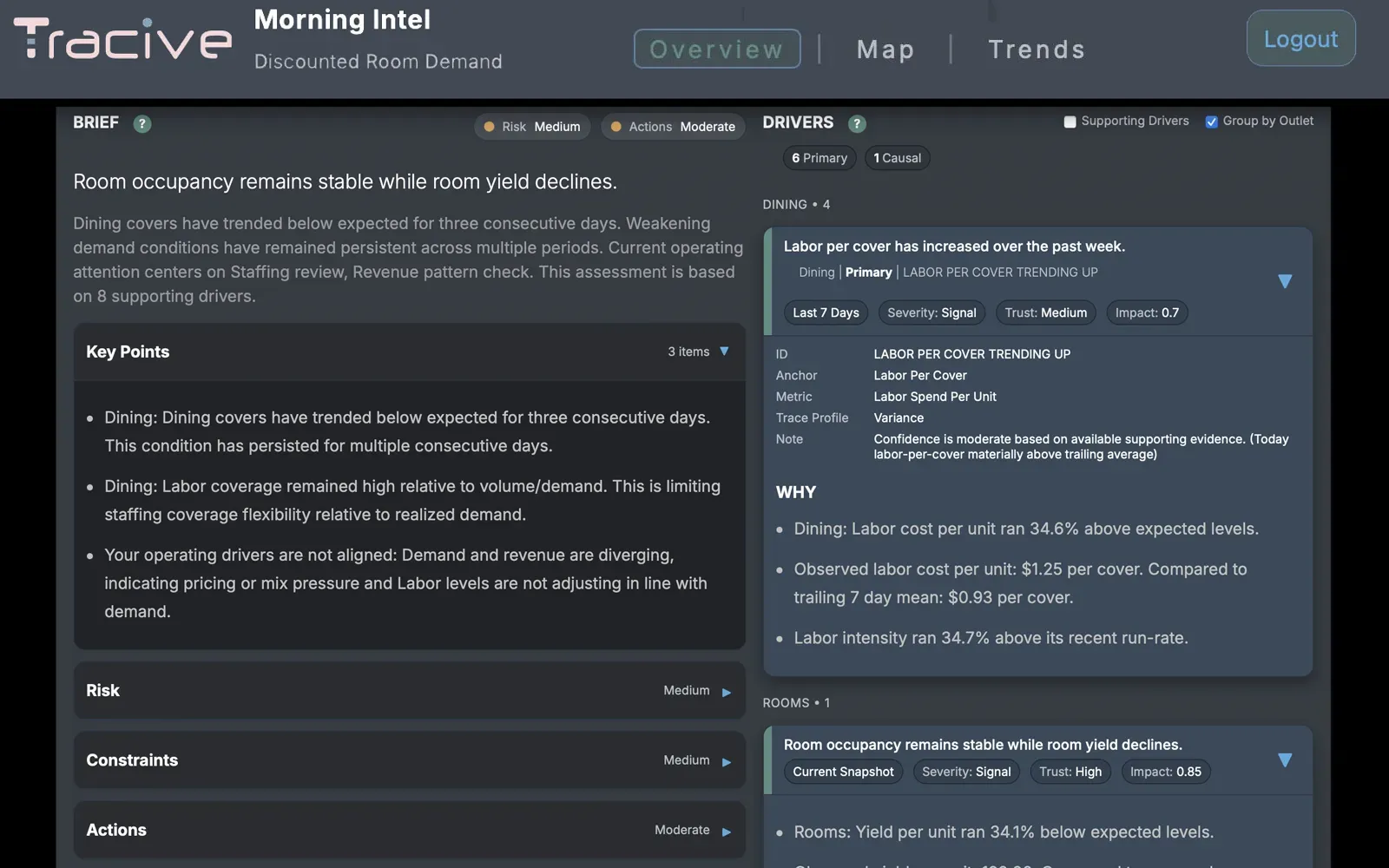This screenshot has height=868, width=1389.
Task: Switch to the Map view
Action: (x=885, y=49)
